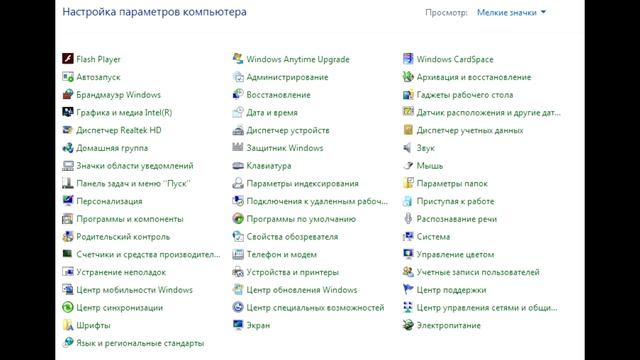Open the Центр синхронизации green icon
The height and width of the screenshot is (360, 640).
point(68,307)
